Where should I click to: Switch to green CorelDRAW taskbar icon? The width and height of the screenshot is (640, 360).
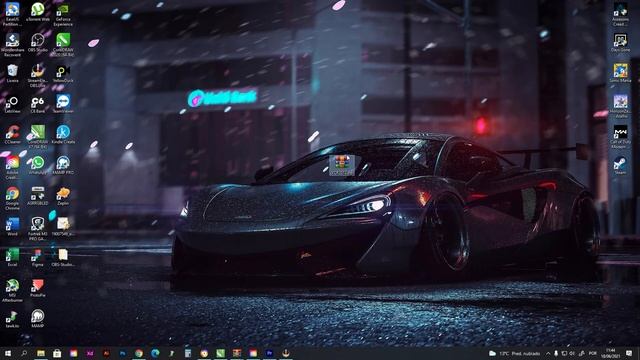220,353
